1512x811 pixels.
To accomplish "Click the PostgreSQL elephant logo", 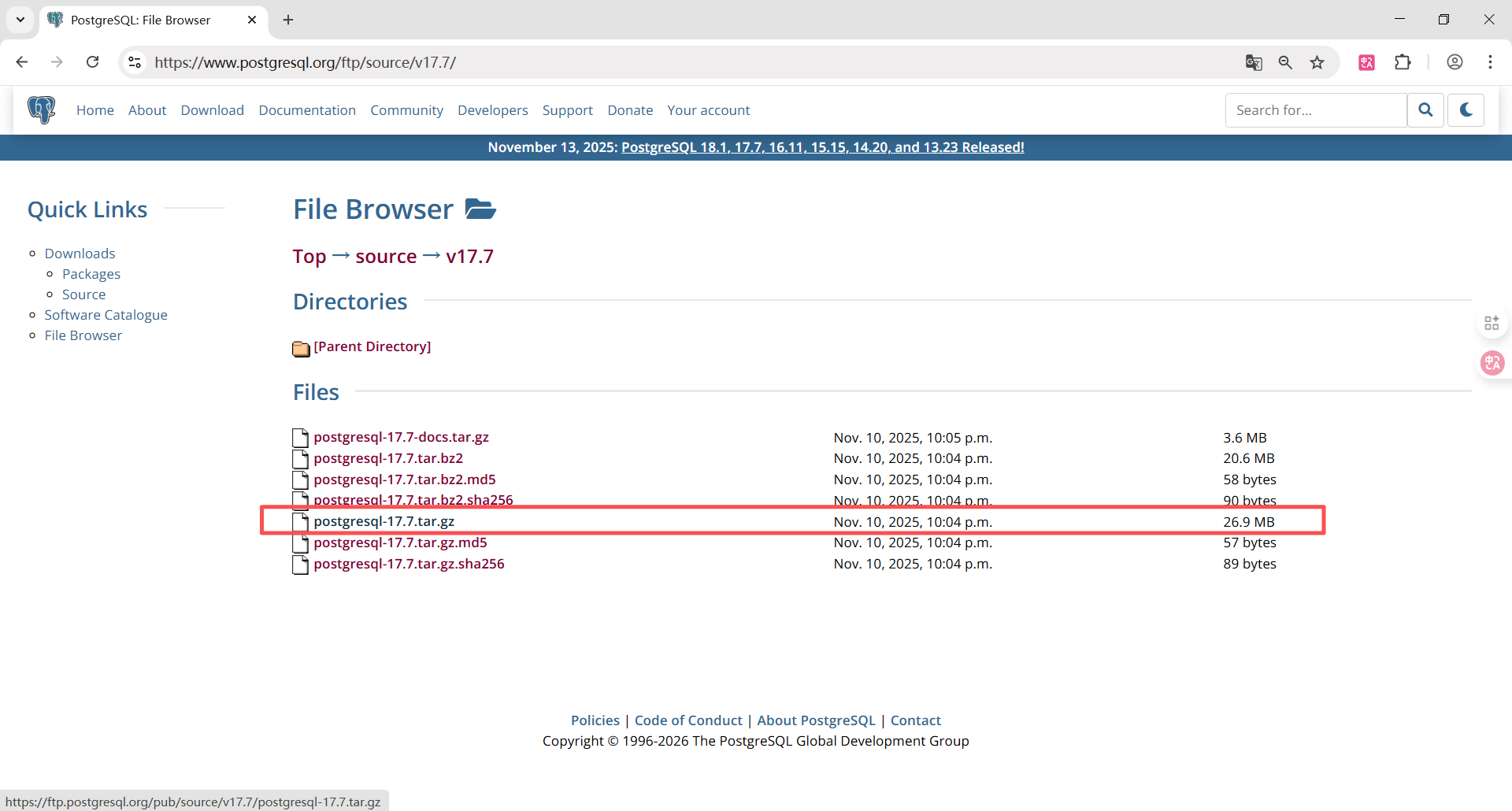I will pos(42,109).
